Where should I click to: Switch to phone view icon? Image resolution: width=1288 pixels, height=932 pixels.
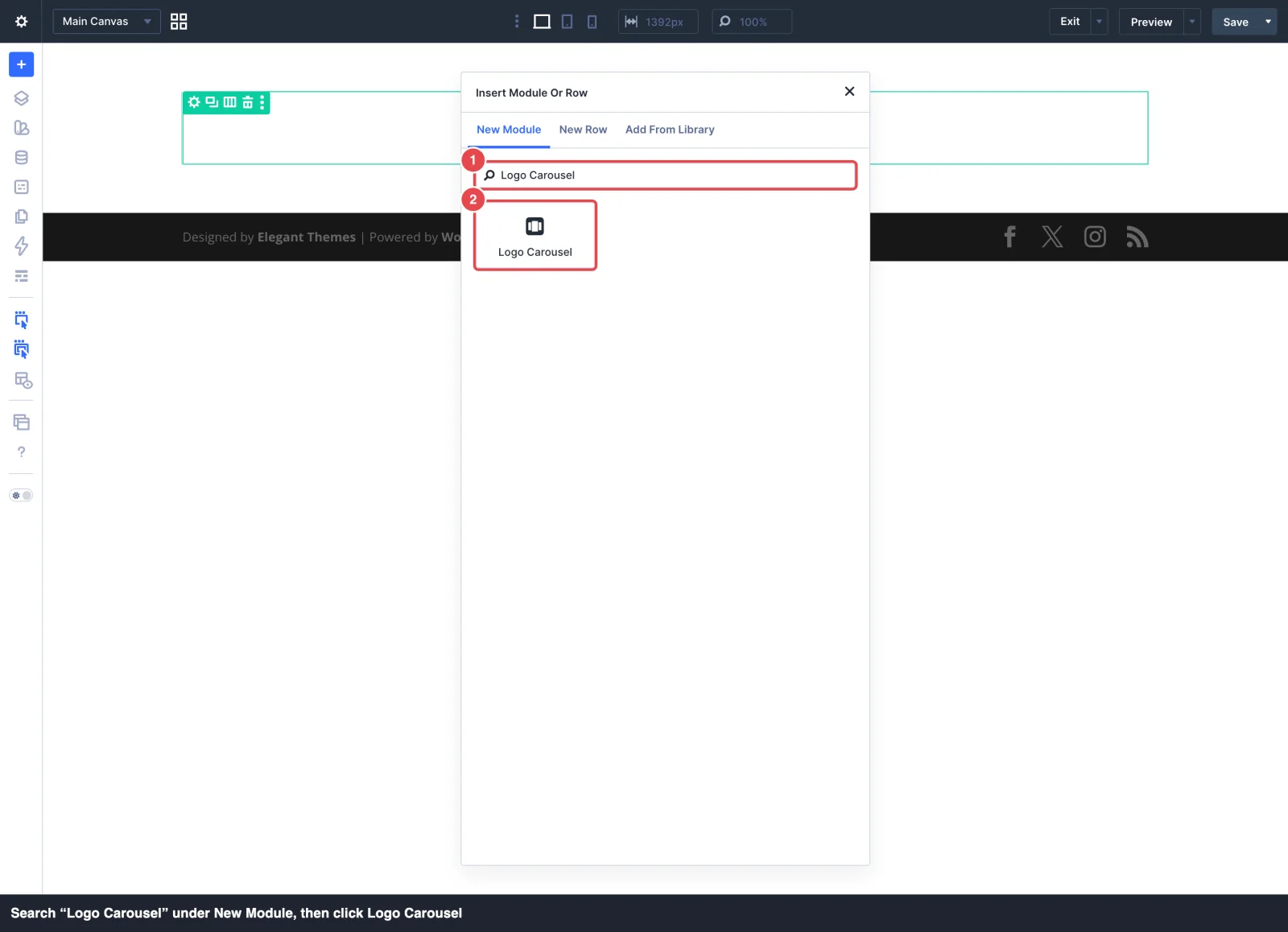point(592,22)
